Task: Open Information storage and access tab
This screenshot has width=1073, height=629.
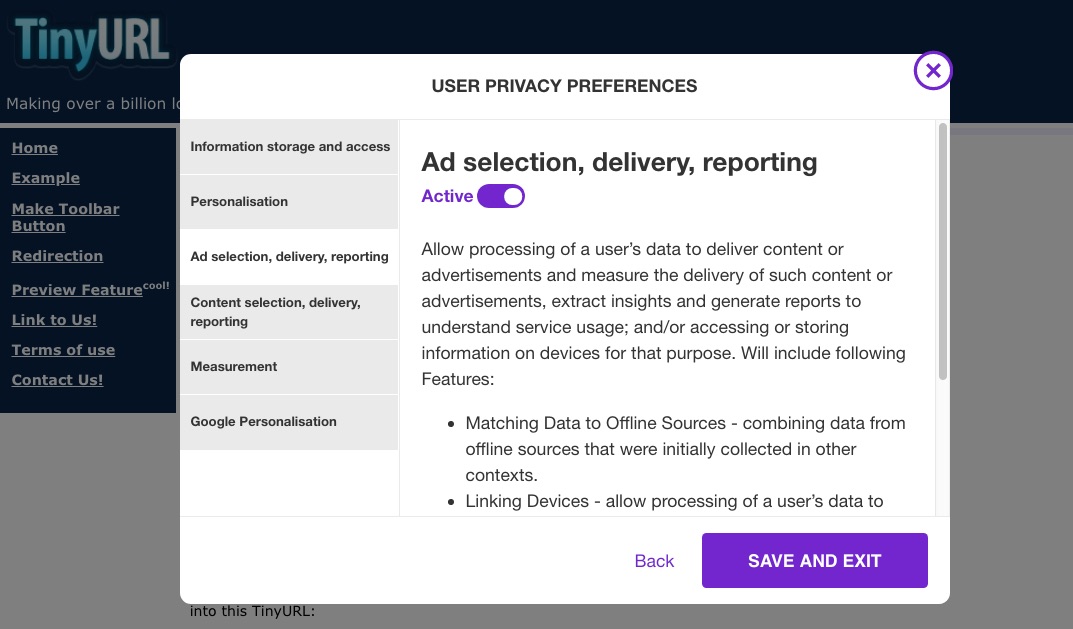Action: click(289, 146)
